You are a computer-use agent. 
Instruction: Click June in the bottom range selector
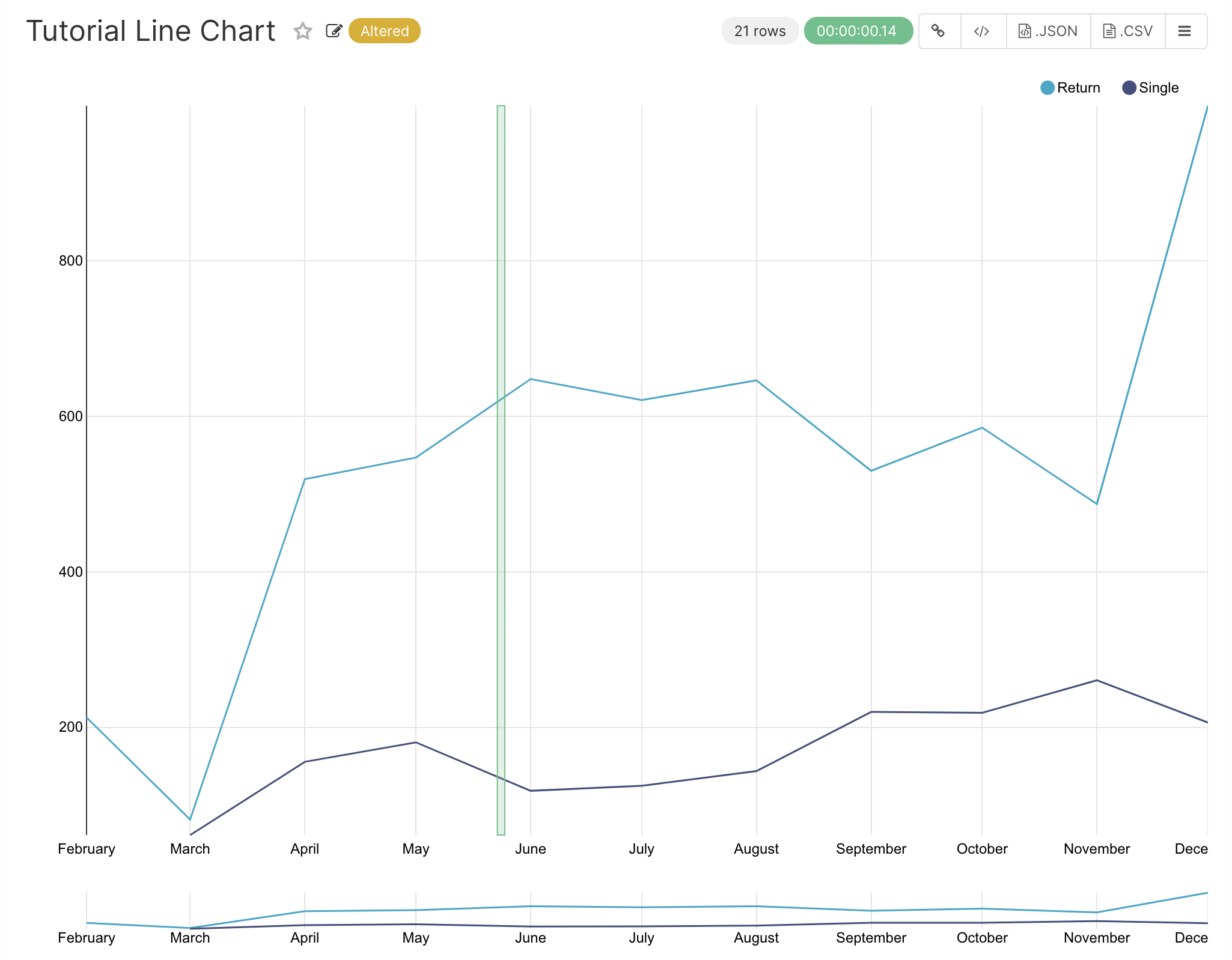coord(530,937)
